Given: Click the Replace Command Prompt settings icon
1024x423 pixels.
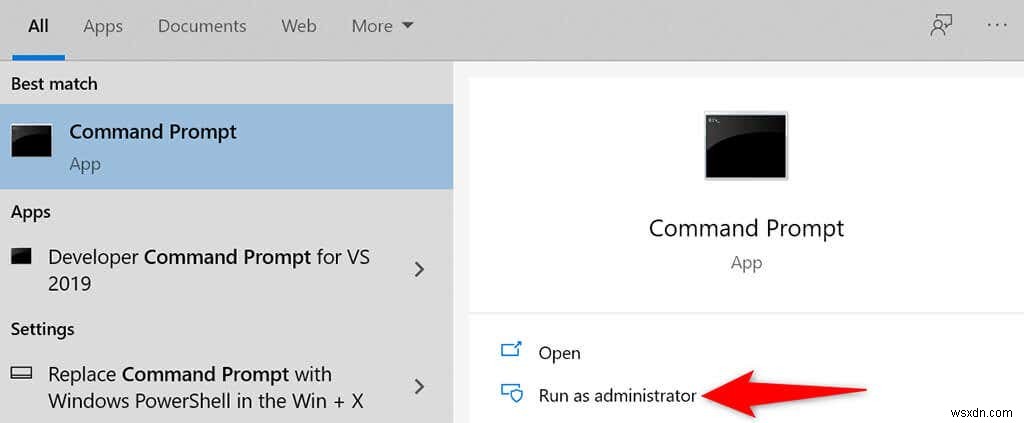Looking at the screenshot, I should pos(21,374).
